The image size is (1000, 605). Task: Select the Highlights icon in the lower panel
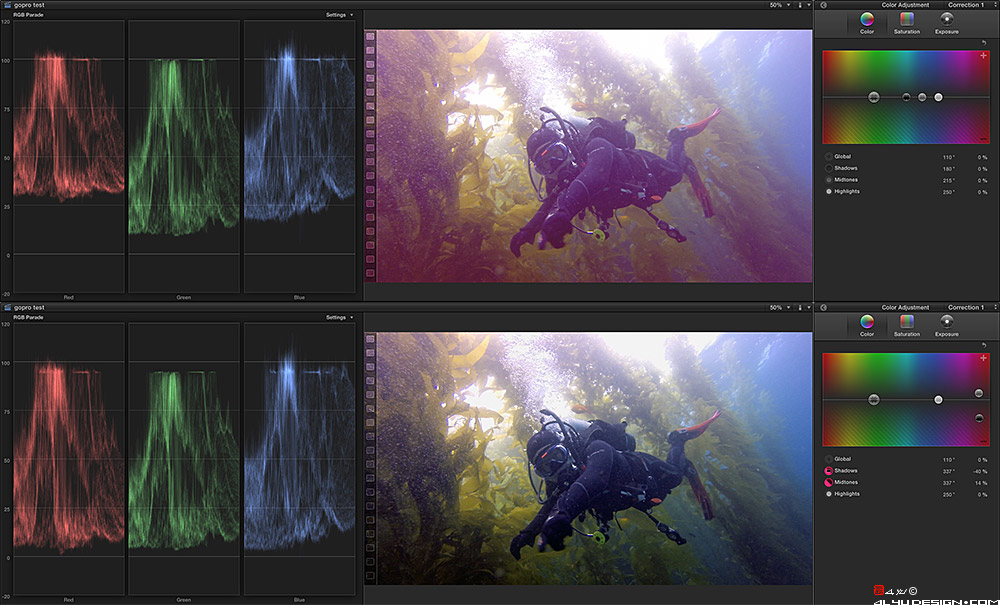pos(828,494)
